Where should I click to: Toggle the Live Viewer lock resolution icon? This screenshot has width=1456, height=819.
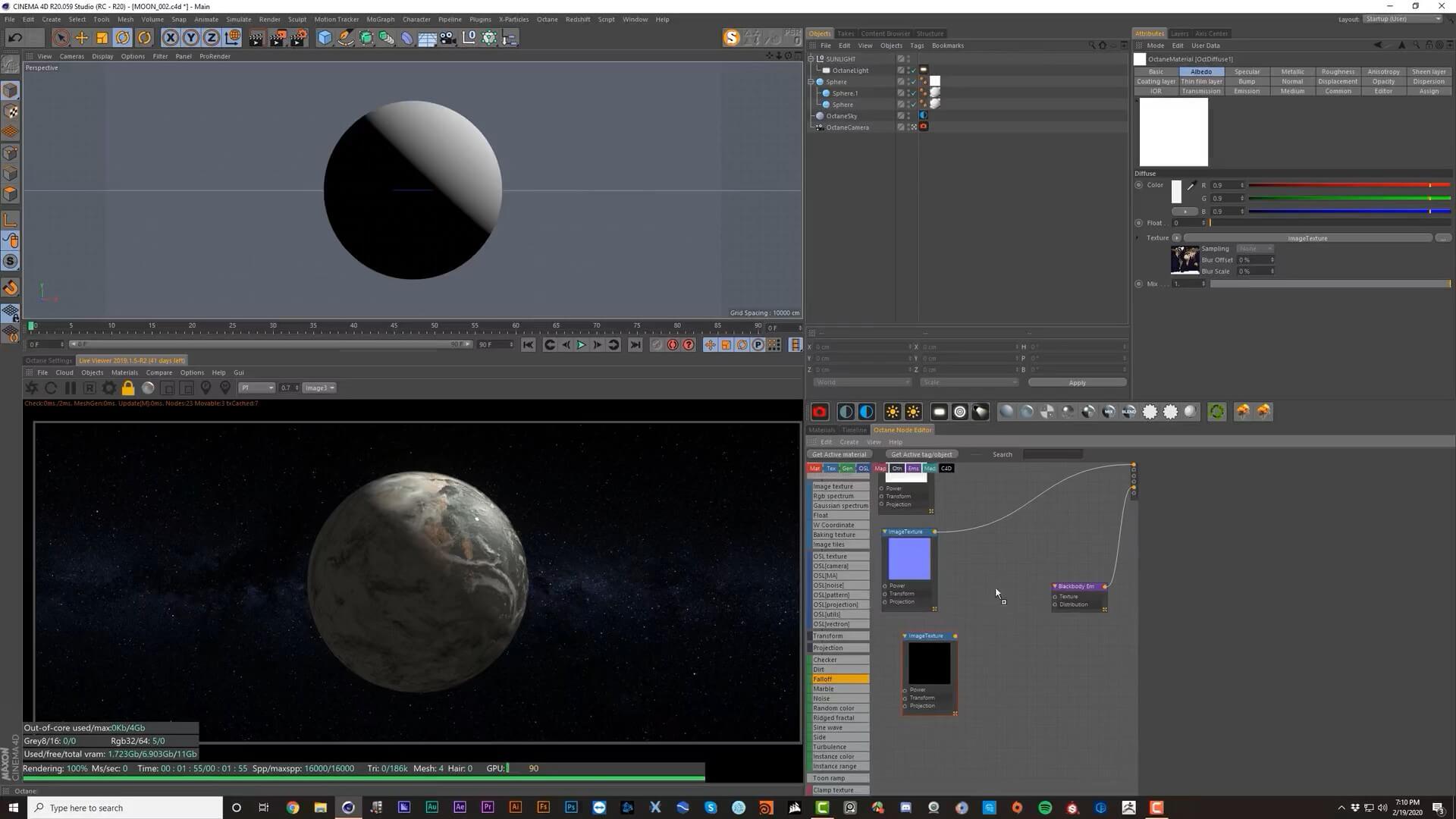[x=128, y=388]
